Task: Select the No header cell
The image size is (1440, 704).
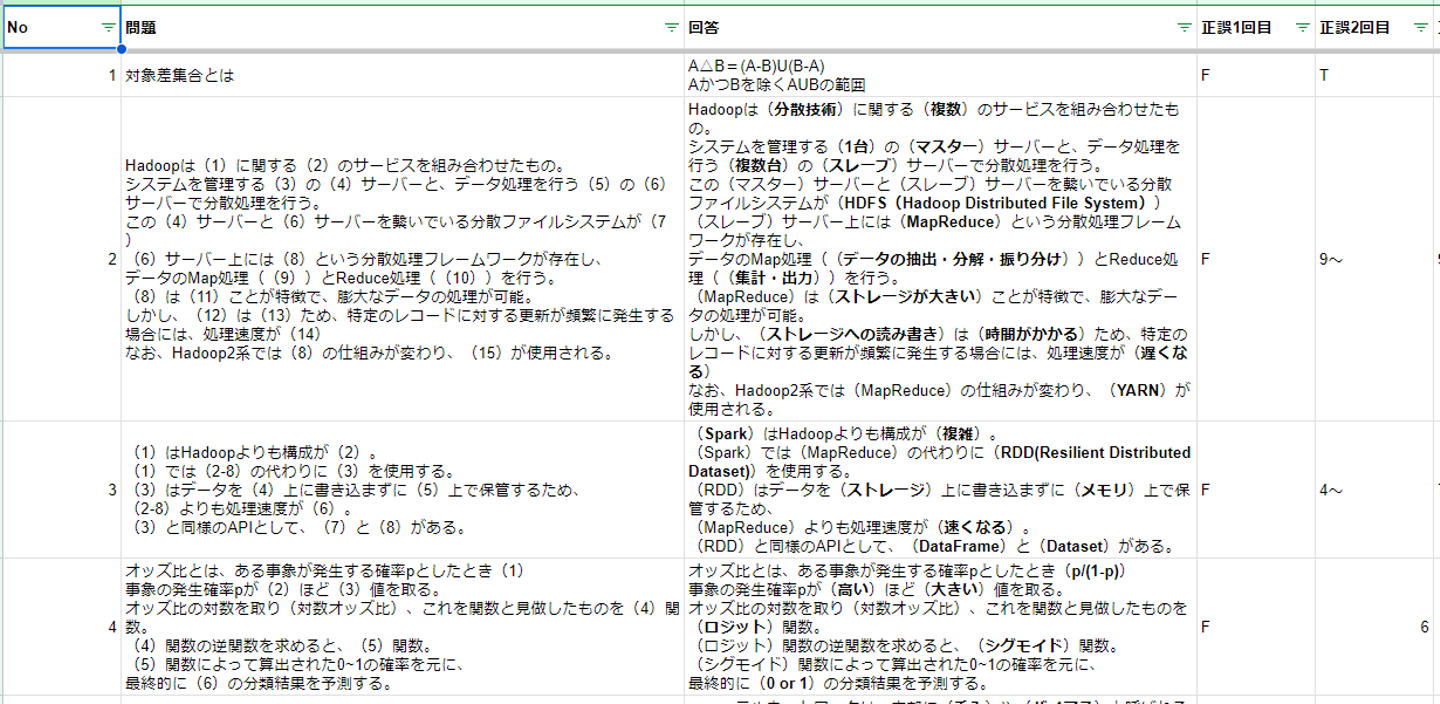Action: [x=61, y=28]
